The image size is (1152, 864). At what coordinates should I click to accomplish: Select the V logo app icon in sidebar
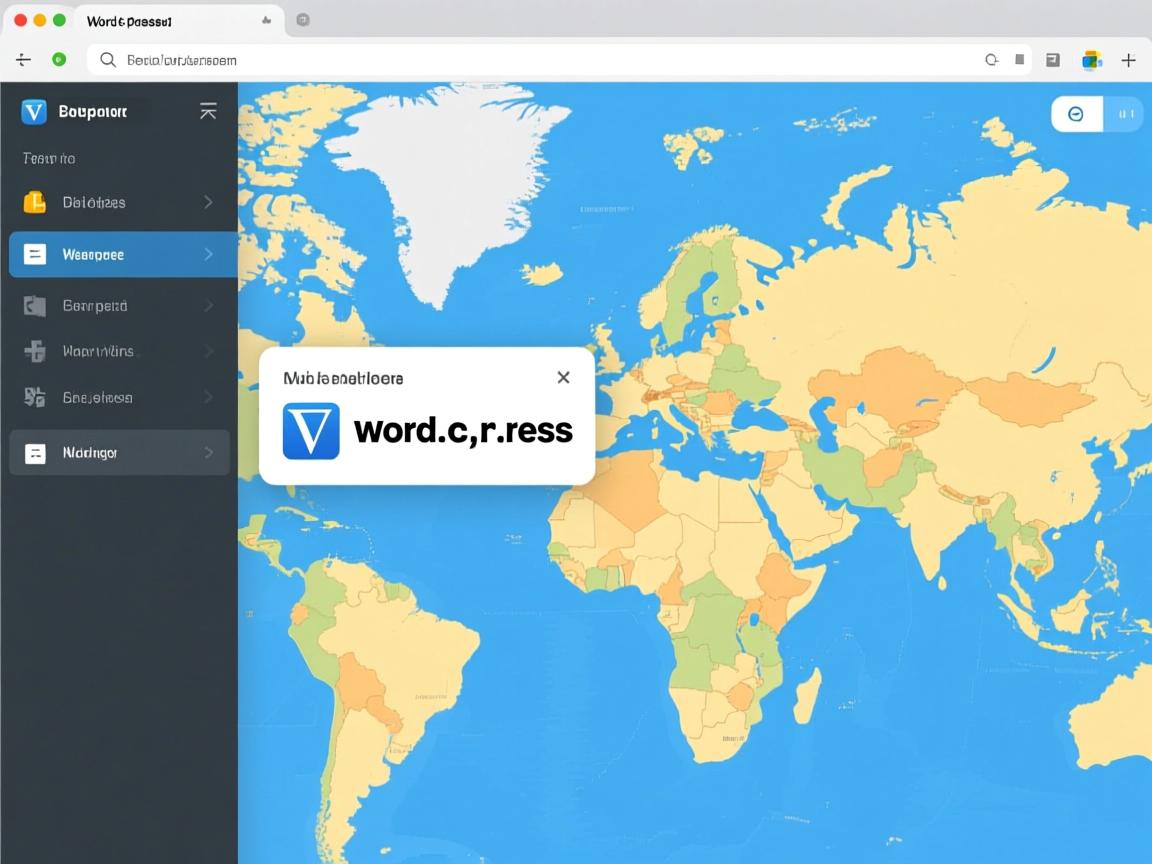[x=34, y=111]
